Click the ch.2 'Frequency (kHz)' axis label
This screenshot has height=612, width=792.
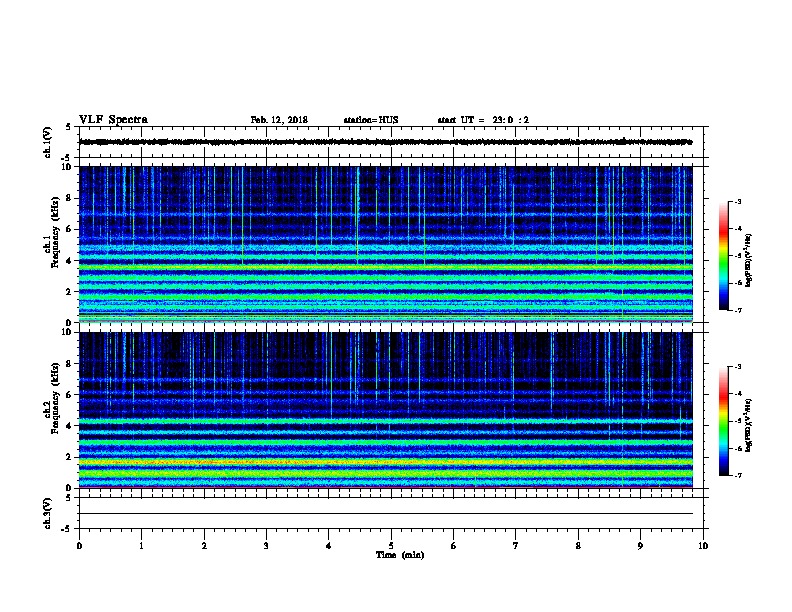pyautogui.click(x=55, y=398)
